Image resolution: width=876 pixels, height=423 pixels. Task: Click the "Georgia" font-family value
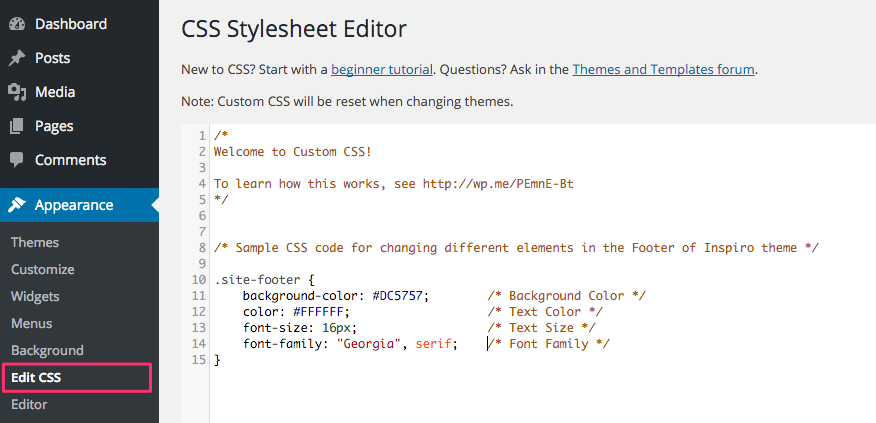(x=369, y=344)
